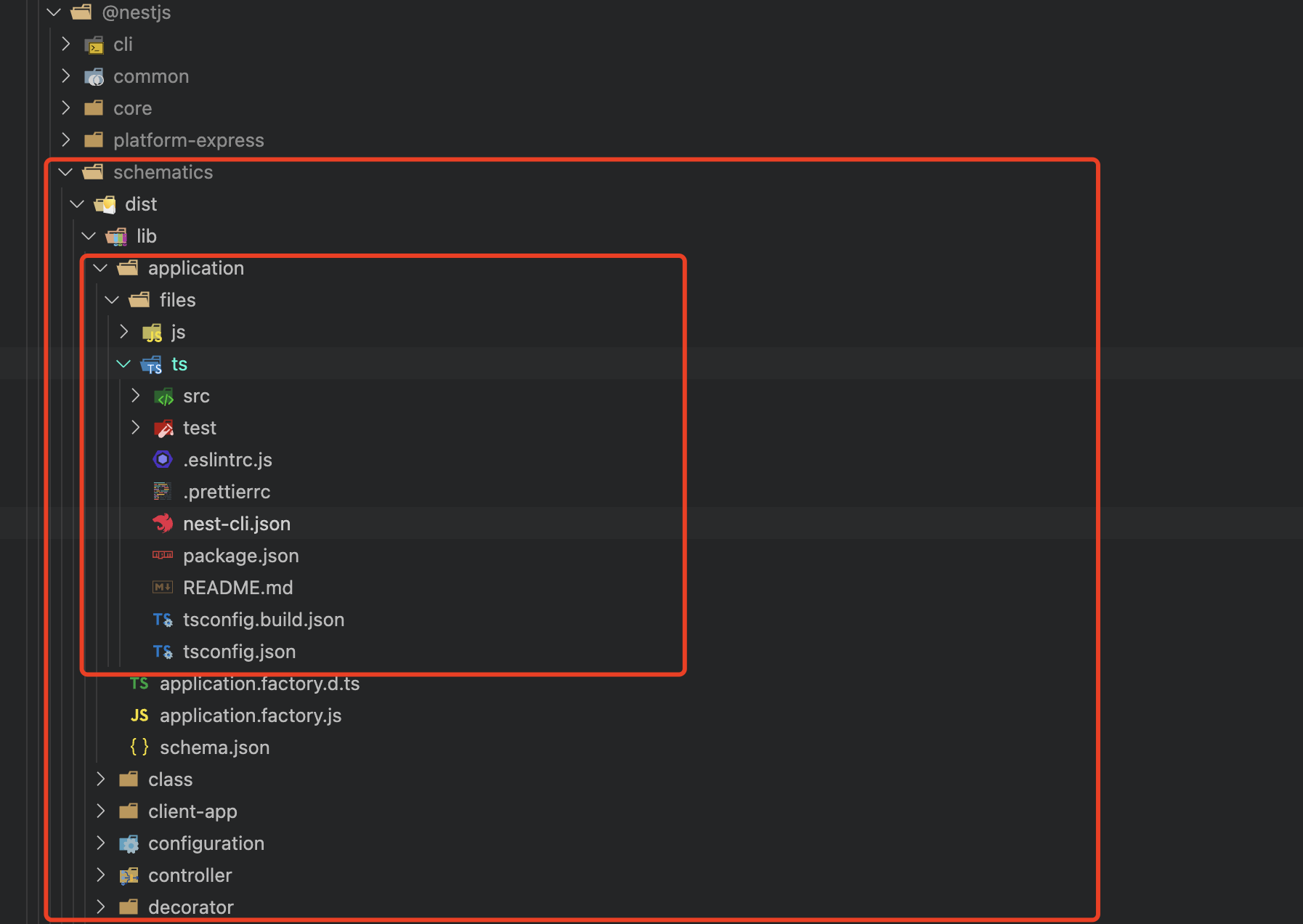
Task: Select the configuration folder label
Action: pyautogui.click(x=206, y=843)
